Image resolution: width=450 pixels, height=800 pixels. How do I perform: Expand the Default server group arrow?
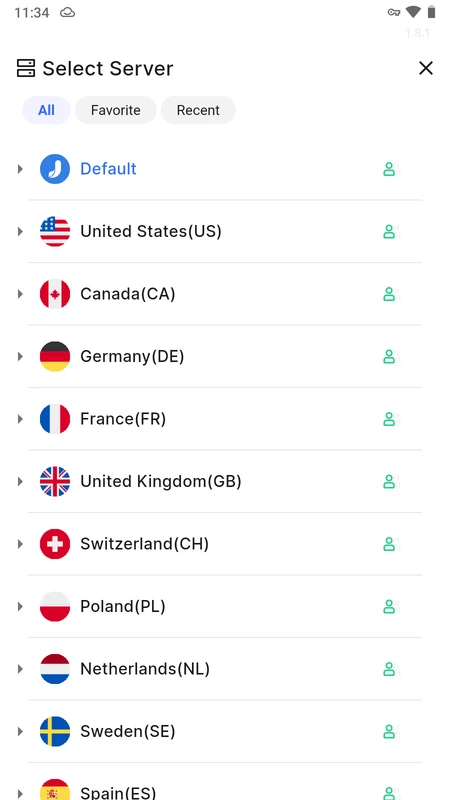click(20, 169)
